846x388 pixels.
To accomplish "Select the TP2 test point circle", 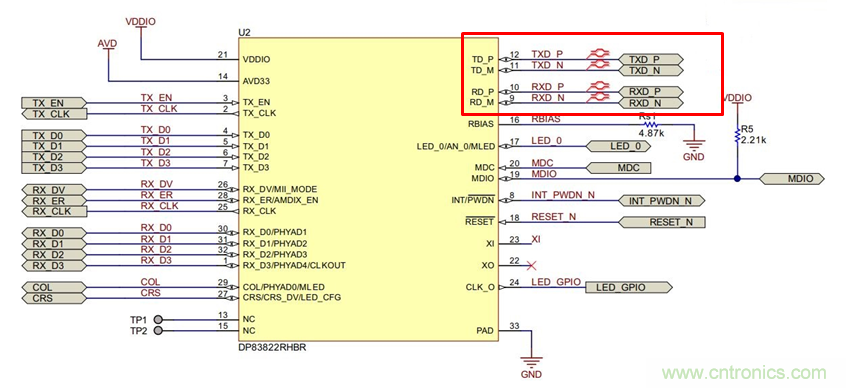I will pos(158,330).
